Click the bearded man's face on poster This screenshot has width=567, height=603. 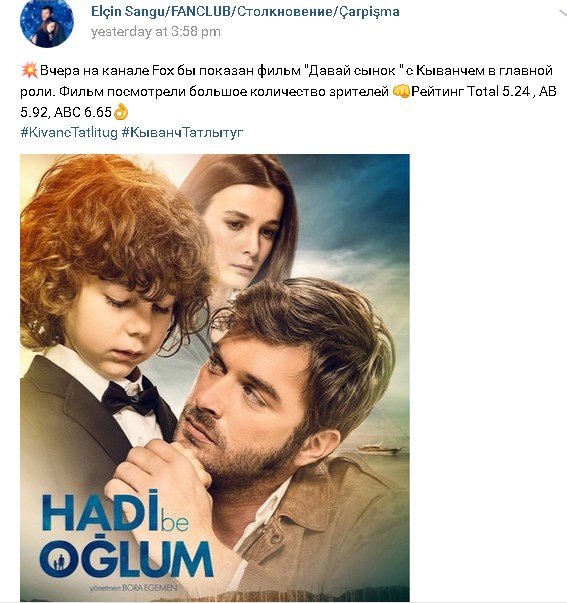pos(242,413)
